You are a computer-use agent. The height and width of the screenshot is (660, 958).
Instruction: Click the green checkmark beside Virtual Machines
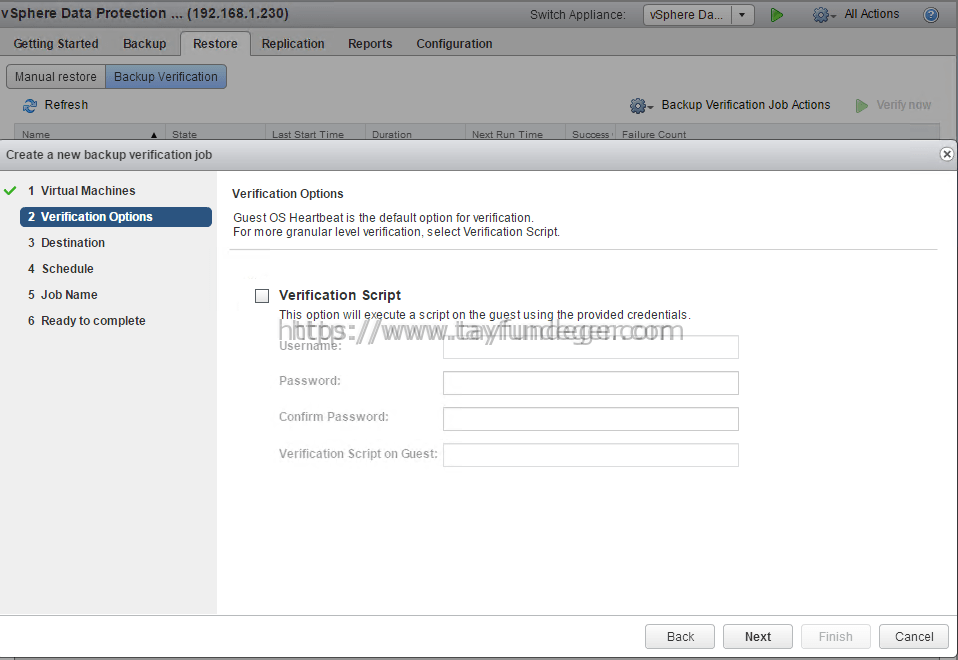10,191
